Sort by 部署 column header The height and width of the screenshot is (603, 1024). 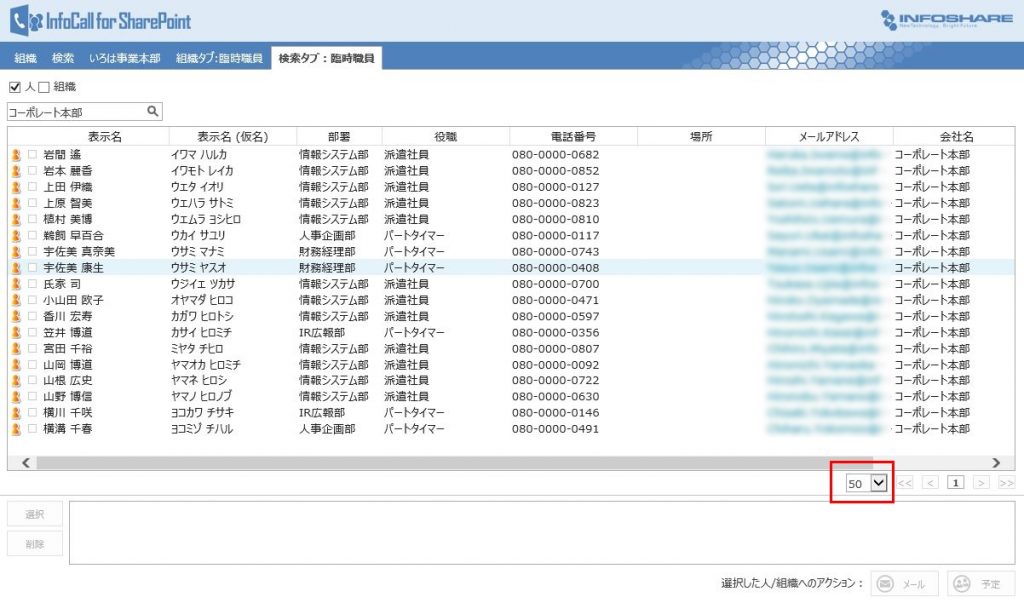click(339, 137)
